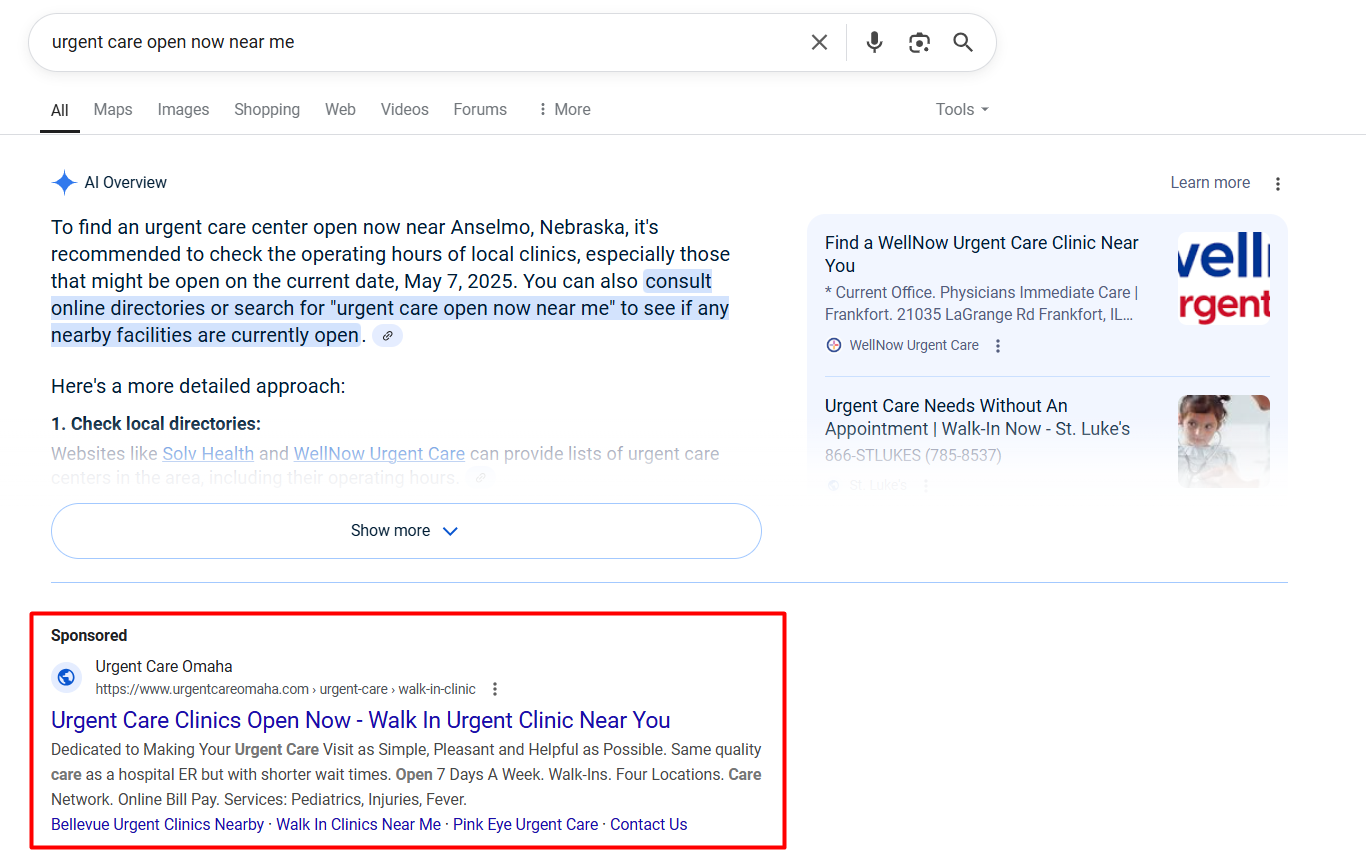The width and height of the screenshot is (1366, 856).
Task: Click 'WellNow Urgent Care' source name text
Action: click(914, 346)
